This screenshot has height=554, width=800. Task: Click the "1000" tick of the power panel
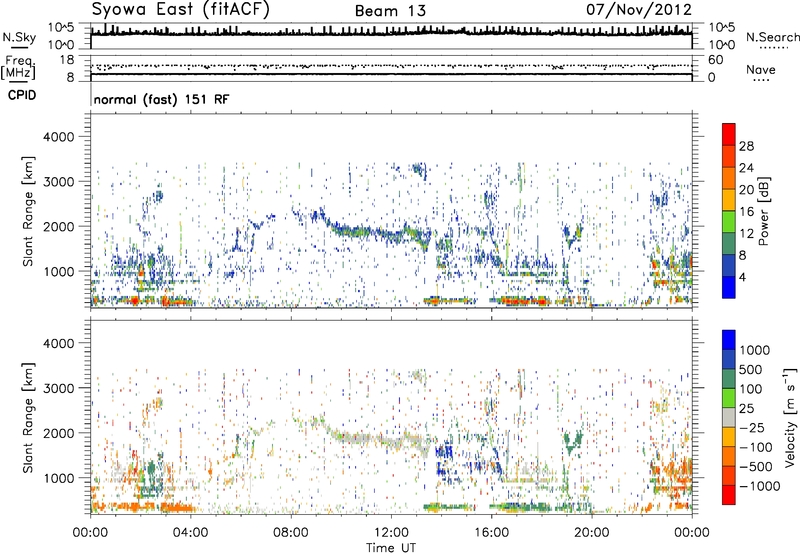[59, 271]
